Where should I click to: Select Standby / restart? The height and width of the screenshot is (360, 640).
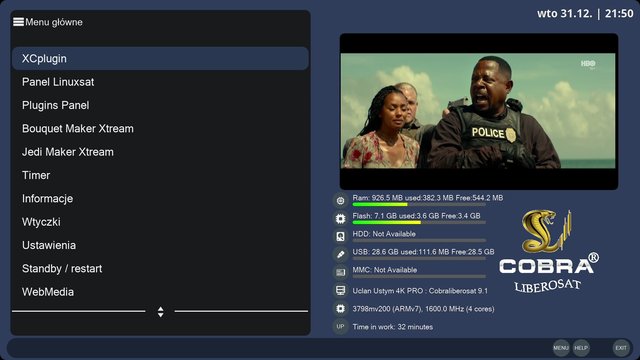[x=160, y=269]
